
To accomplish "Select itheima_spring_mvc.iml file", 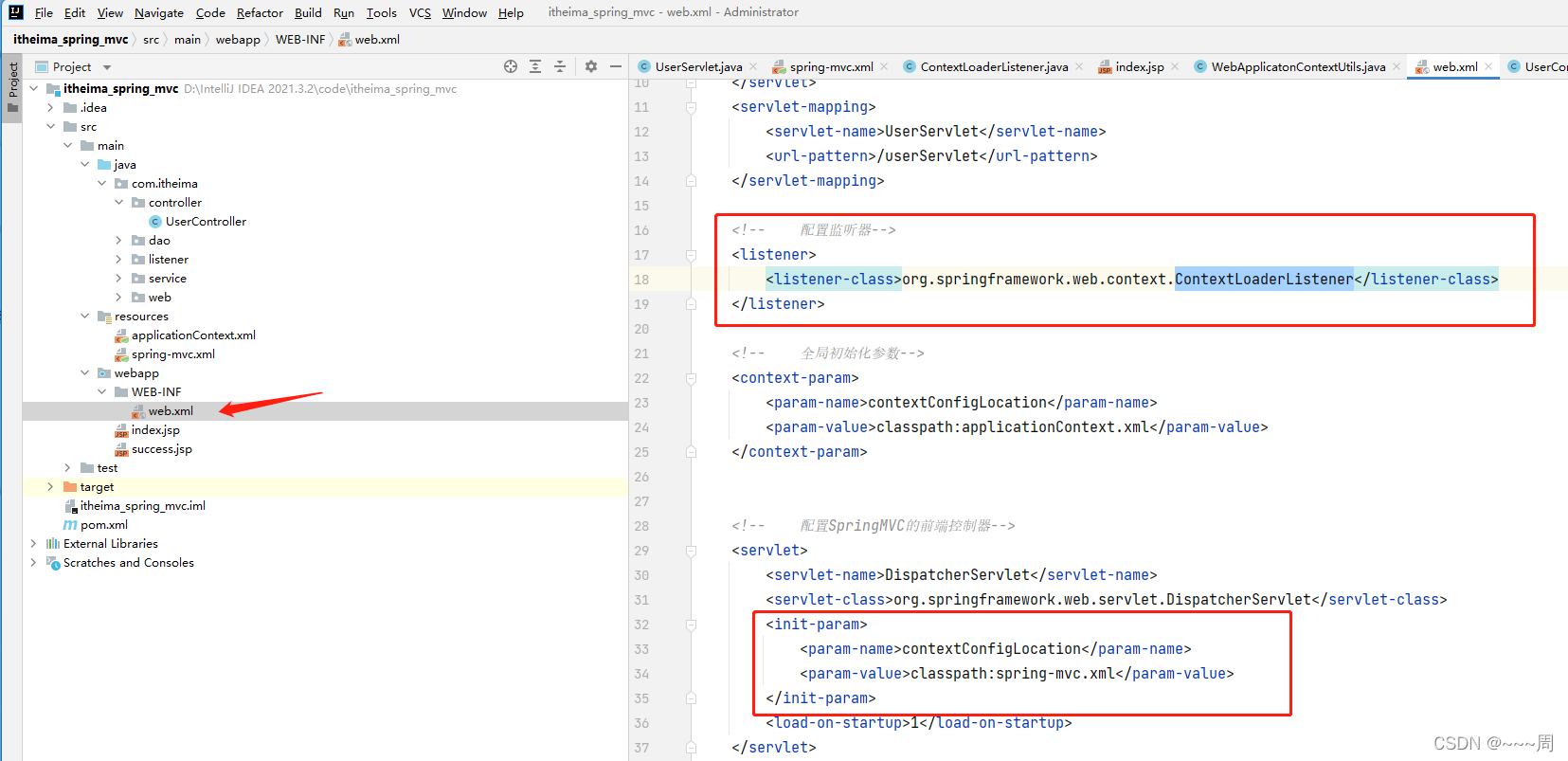I will pos(143,505).
